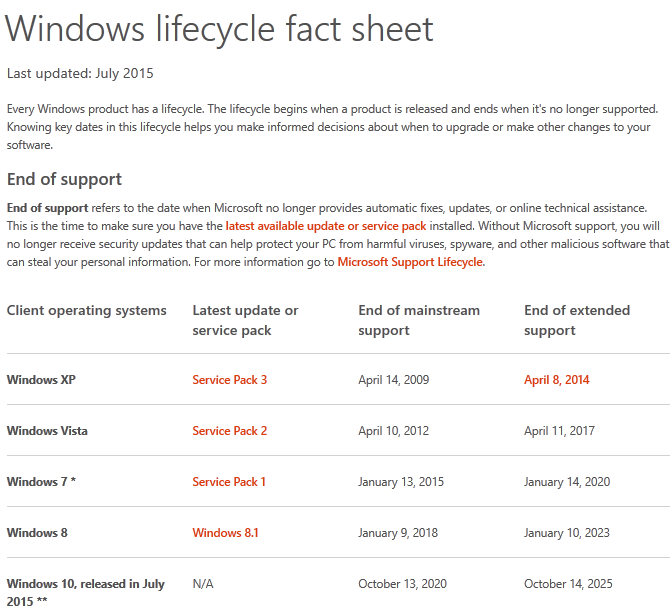Click the Client operating systems column header
Image resolution: width=671 pixels, height=613 pixels.
coord(87,310)
